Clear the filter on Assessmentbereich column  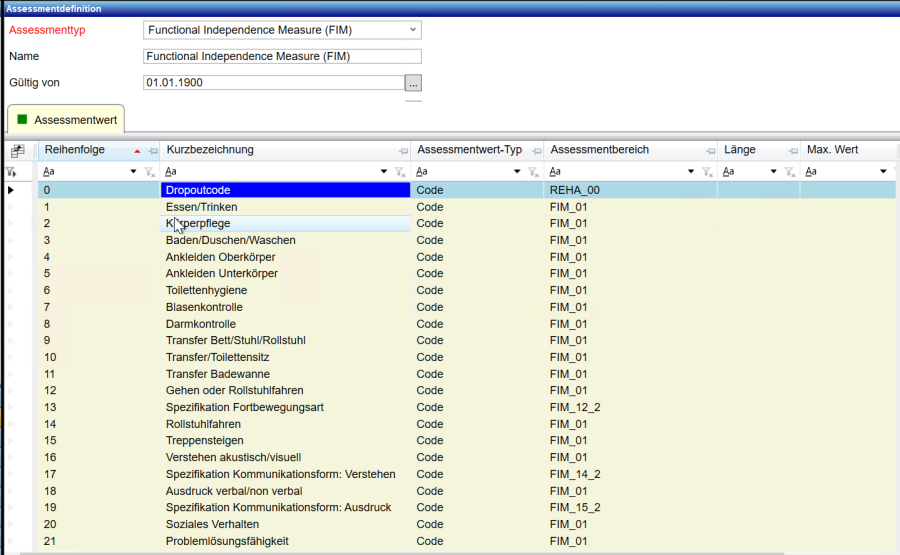pos(708,172)
